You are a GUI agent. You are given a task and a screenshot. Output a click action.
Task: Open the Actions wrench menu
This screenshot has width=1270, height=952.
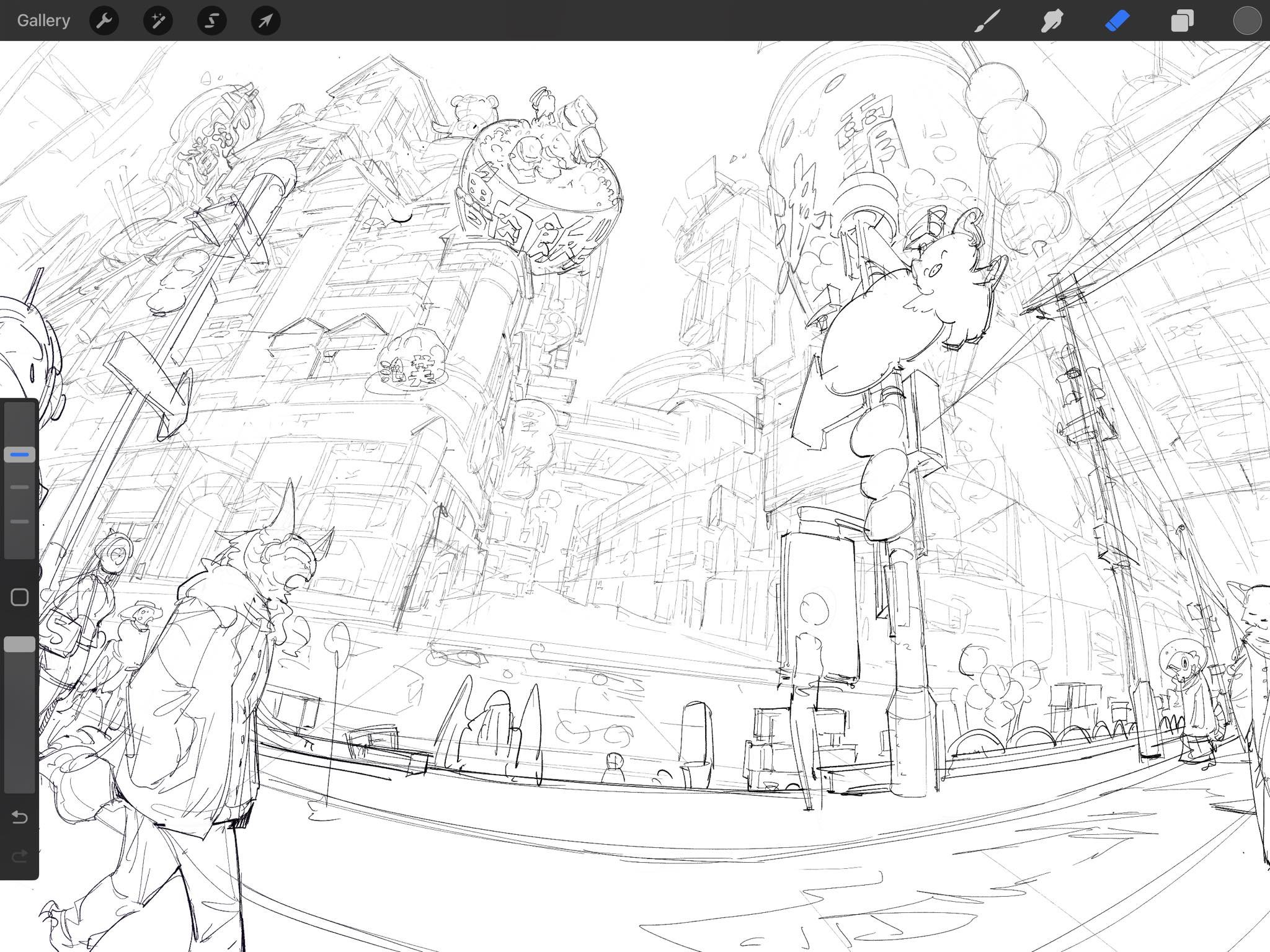104,20
